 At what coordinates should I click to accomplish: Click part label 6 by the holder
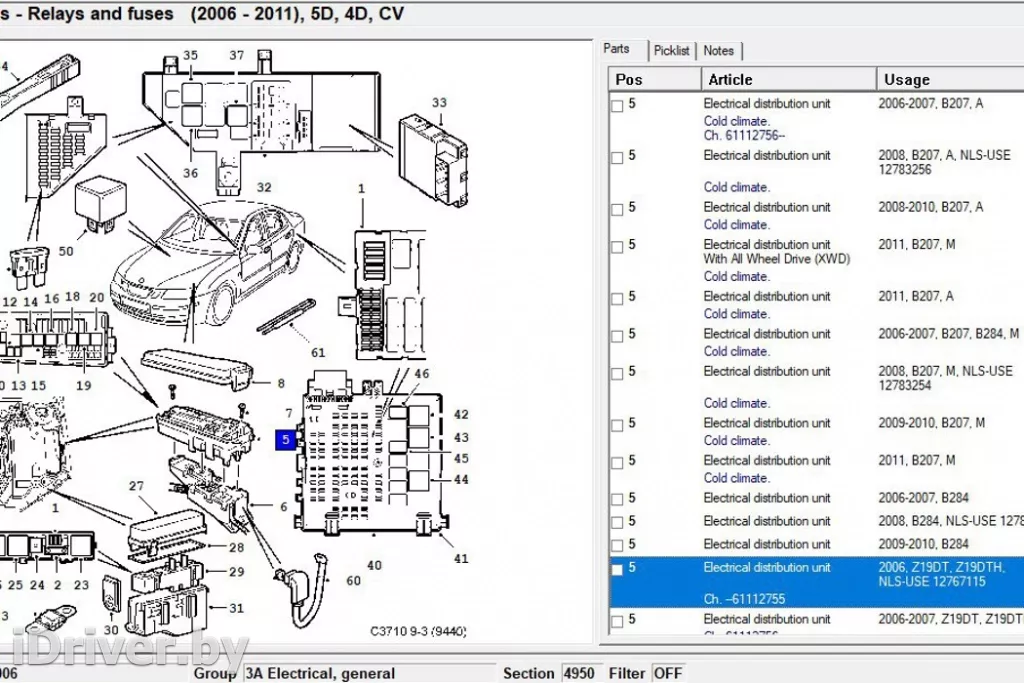pos(283,507)
